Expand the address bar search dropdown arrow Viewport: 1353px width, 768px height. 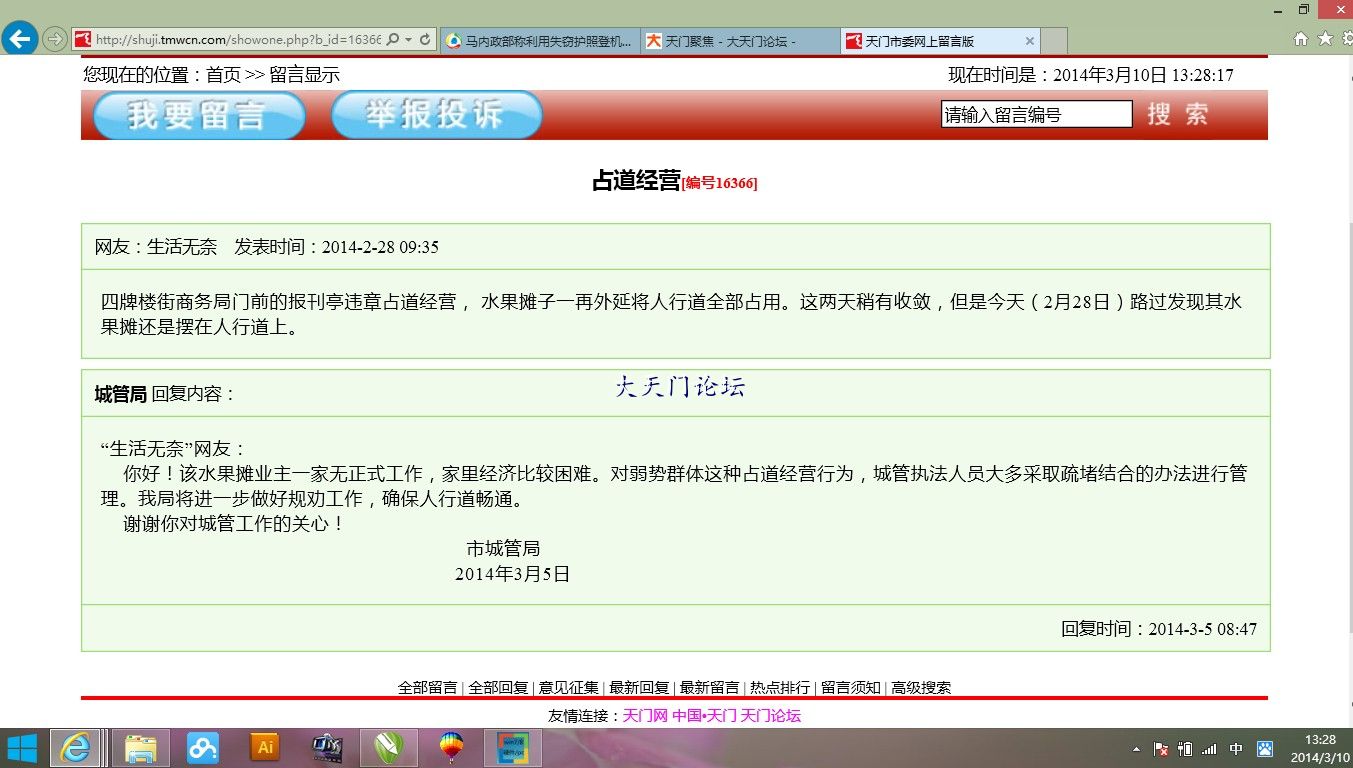point(408,40)
